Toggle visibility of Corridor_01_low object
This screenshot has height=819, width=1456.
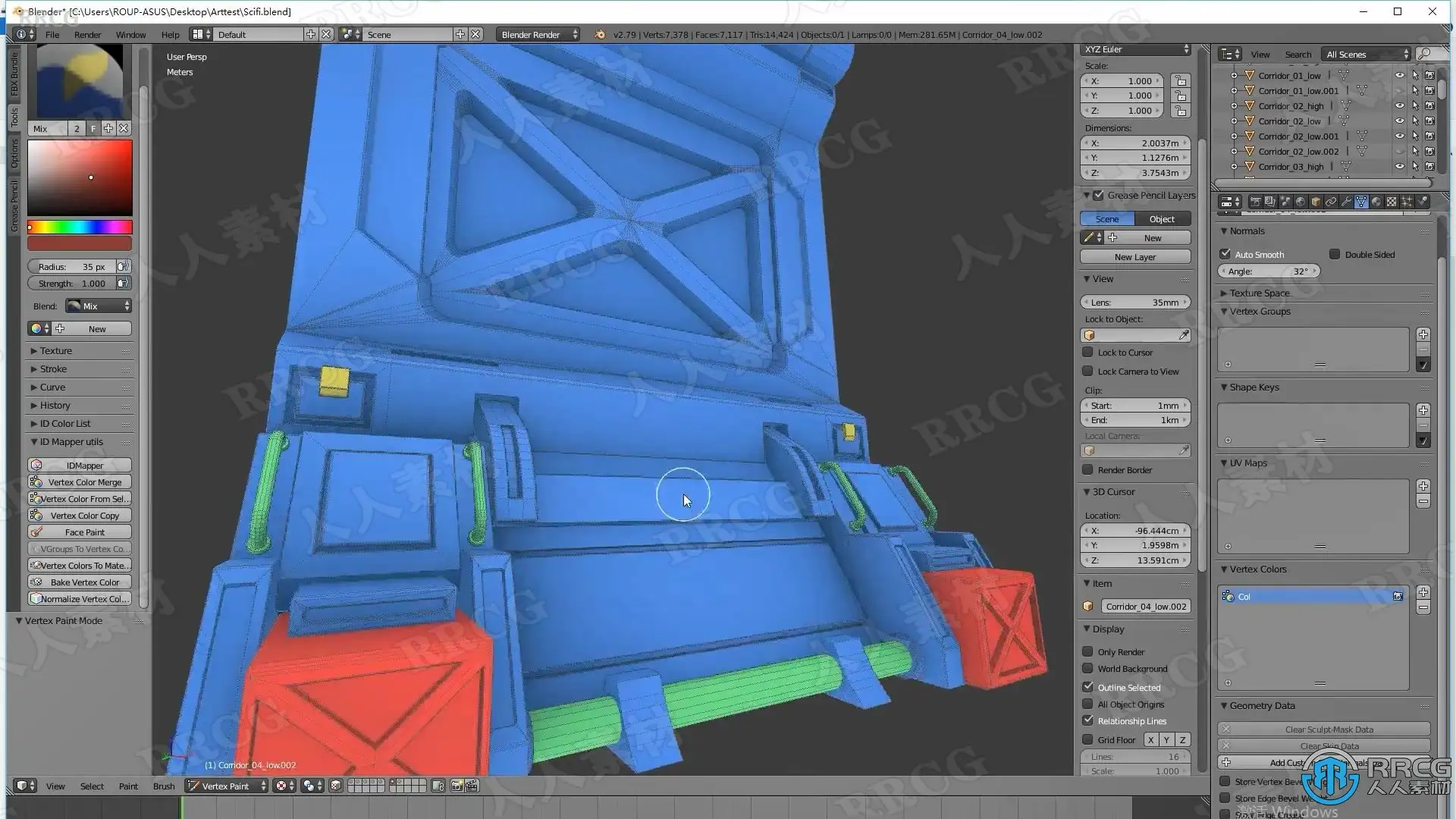[x=1400, y=76]
